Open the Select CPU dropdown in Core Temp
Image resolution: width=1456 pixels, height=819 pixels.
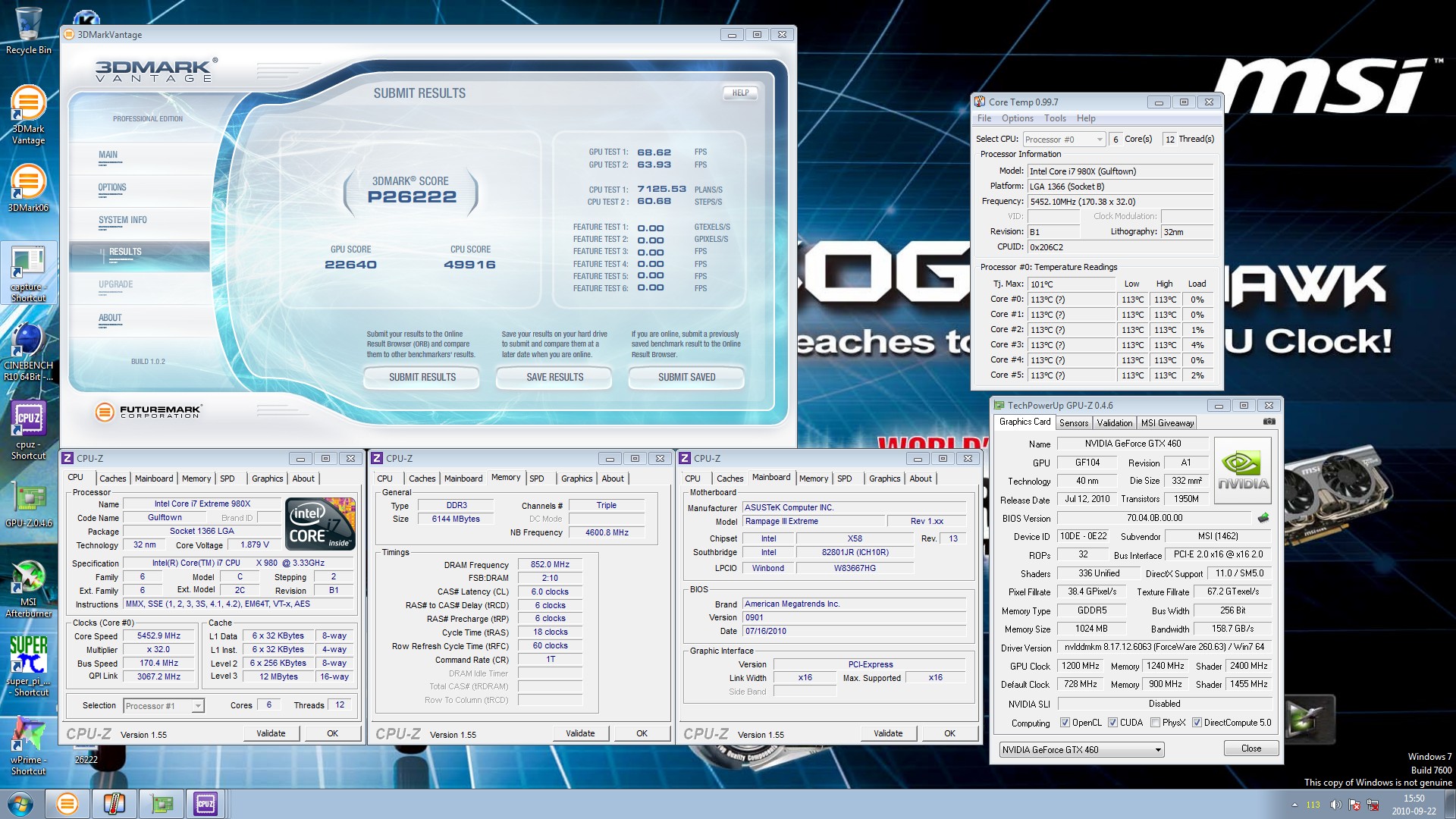1064,140
